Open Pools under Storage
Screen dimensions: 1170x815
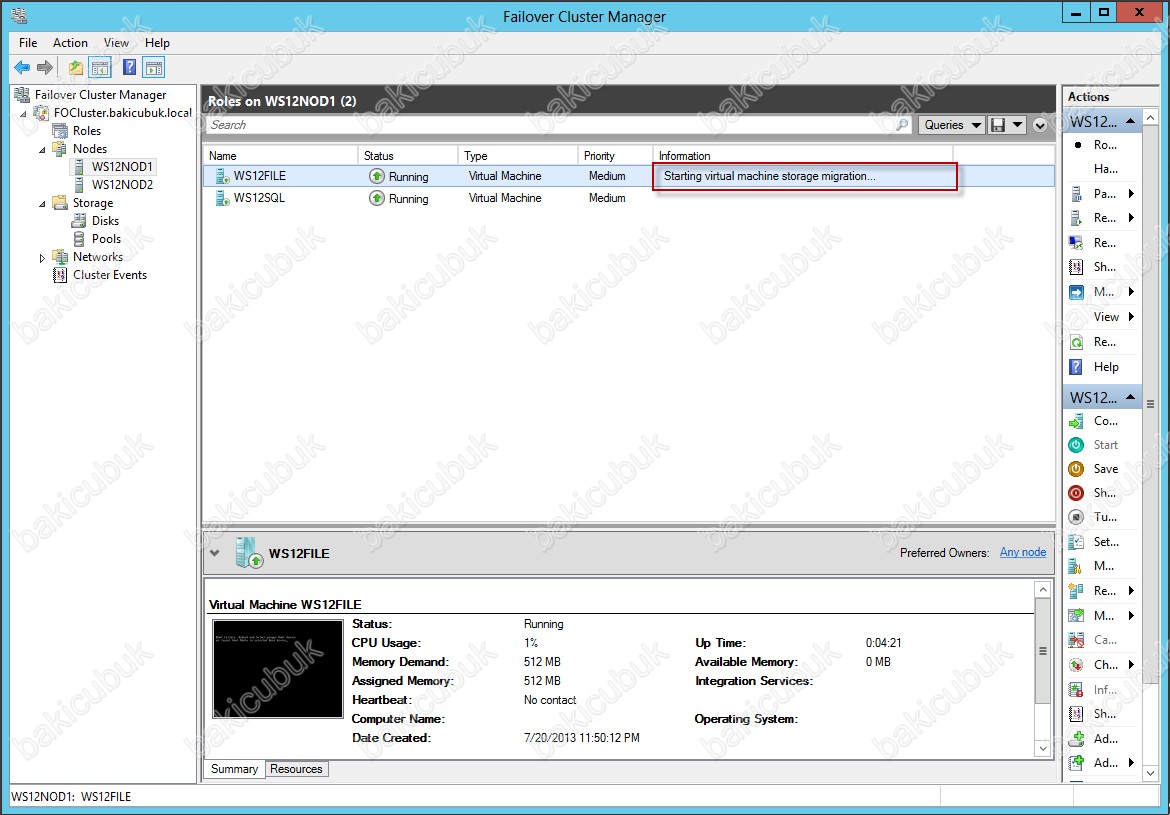tap(106, 239)
